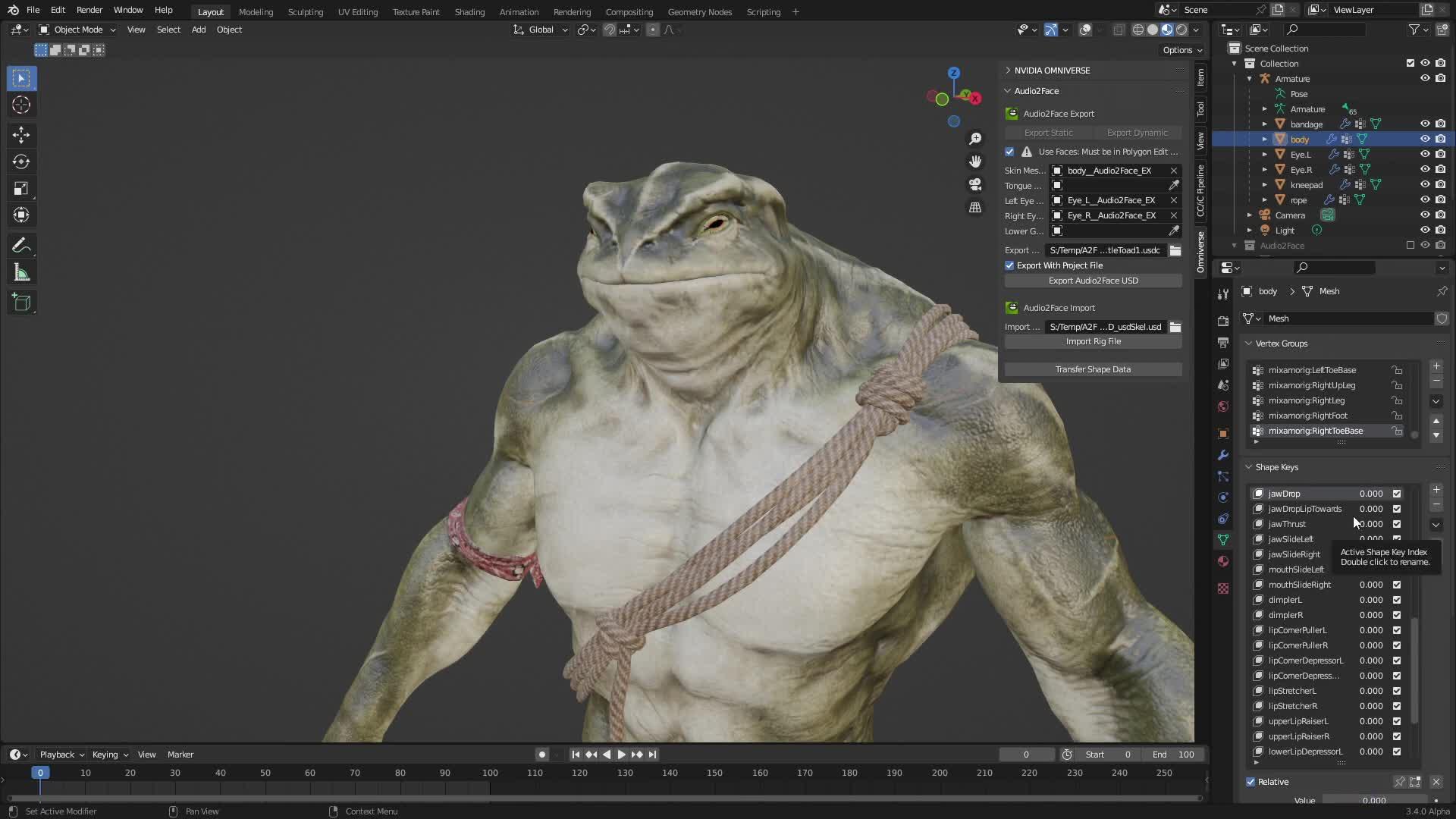This screenshot has width=1456, height=819.
Task: Open the Render Properties tab
Action: pos(1222,321)
